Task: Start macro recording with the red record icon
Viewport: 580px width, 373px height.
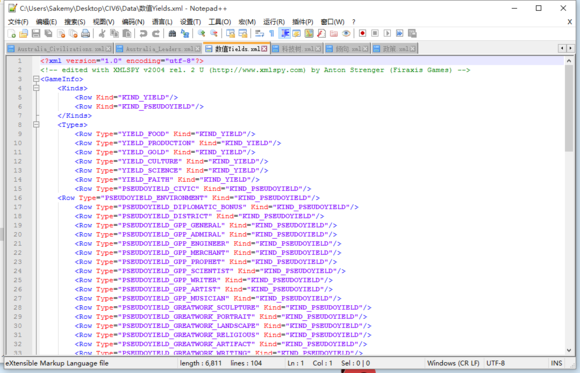Action: coord(362,33)
